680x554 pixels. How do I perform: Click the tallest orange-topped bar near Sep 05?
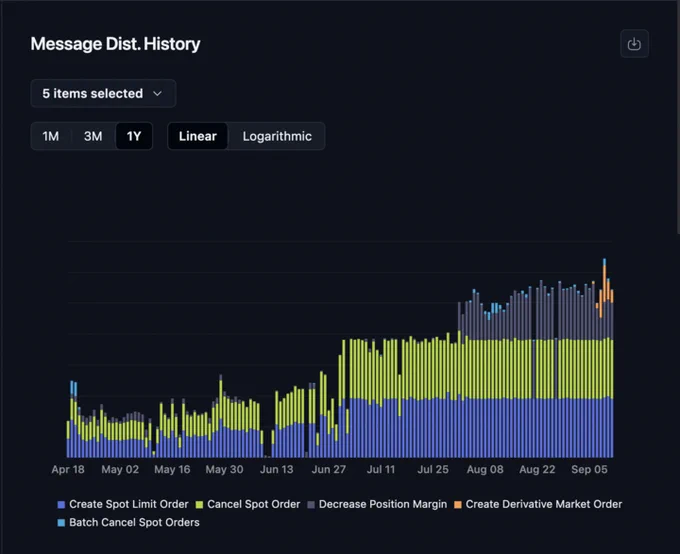(x=605, y=358)
